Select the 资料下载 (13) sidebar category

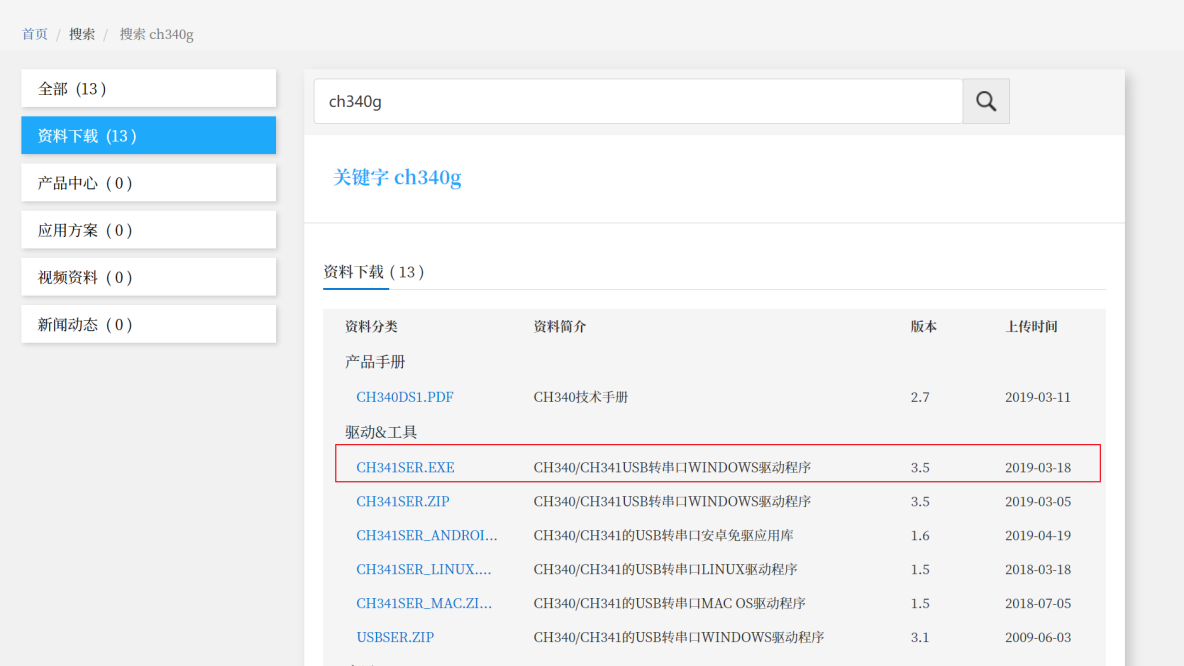point(148,136)
